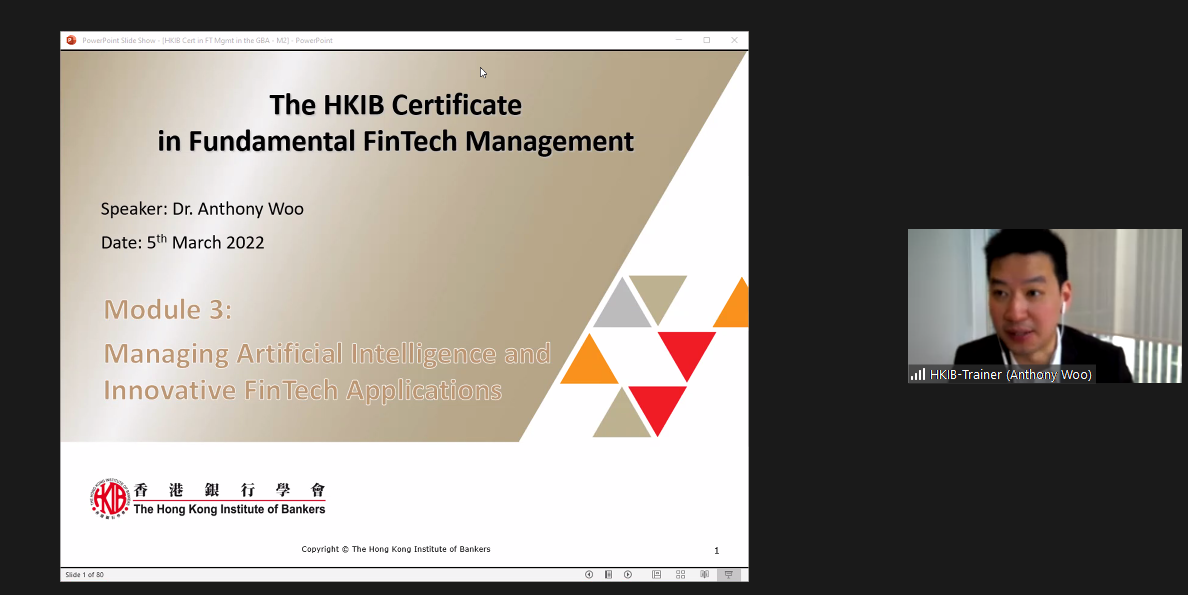Click the round red HKIB logo emblem
The image size is (1188, 595).
[x=110, y=499]
